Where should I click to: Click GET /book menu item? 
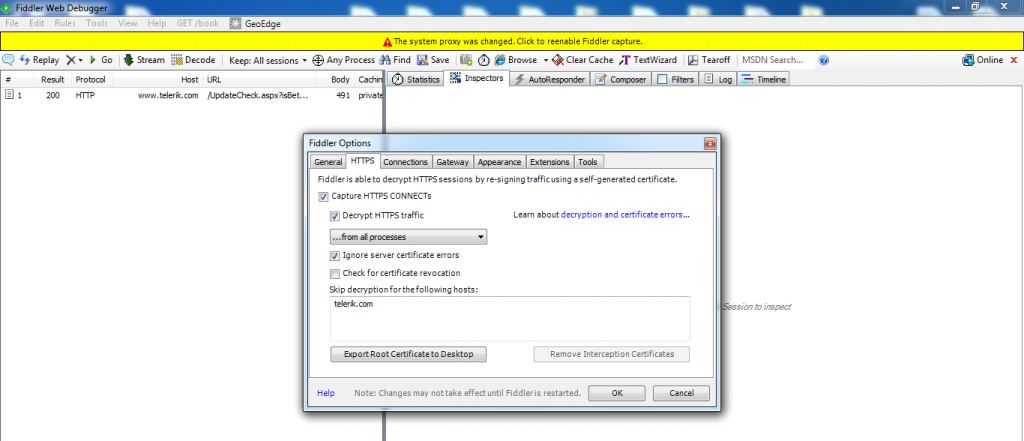click(197, 23)
